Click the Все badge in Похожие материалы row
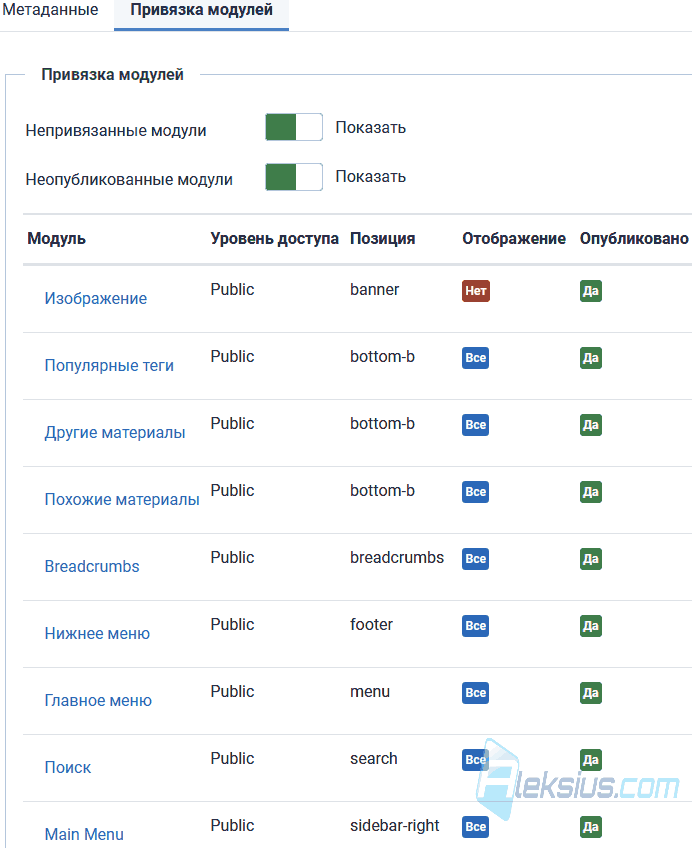Image resolution: width=692 pixels, height=848 pixels. click(x=476, y=492)
